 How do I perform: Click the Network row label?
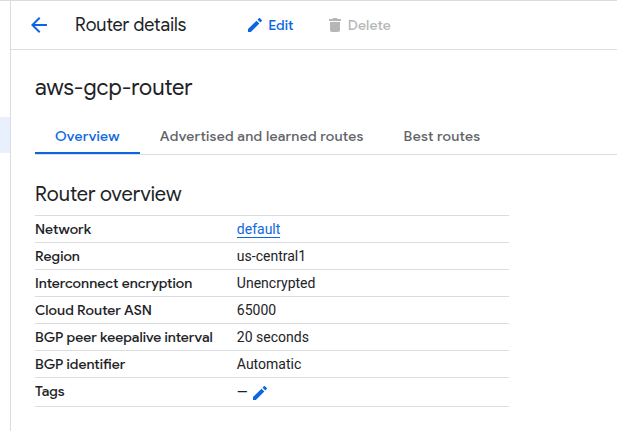[63, 229]
